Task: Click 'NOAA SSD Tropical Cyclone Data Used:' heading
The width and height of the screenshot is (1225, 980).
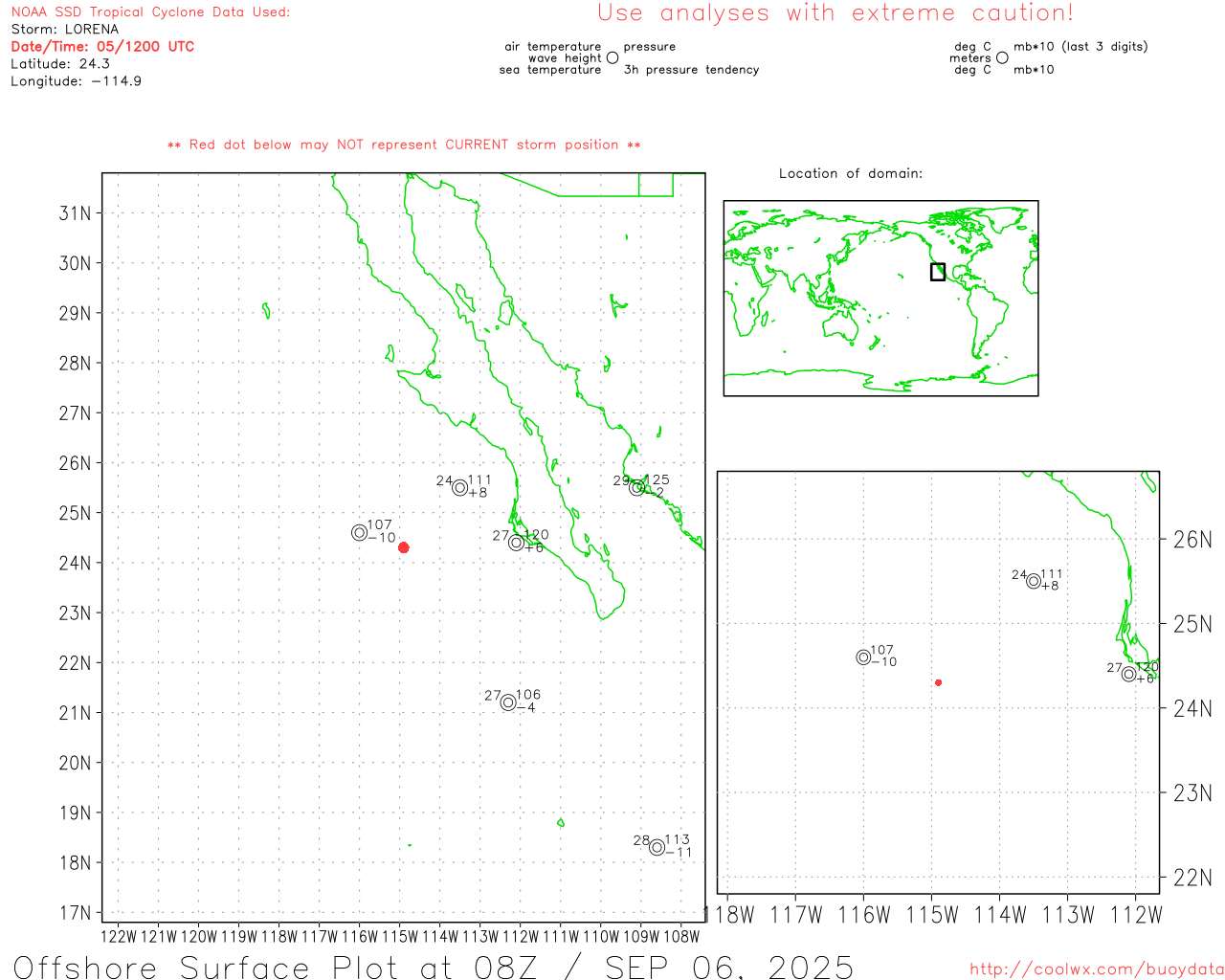Action: [150, 12]
